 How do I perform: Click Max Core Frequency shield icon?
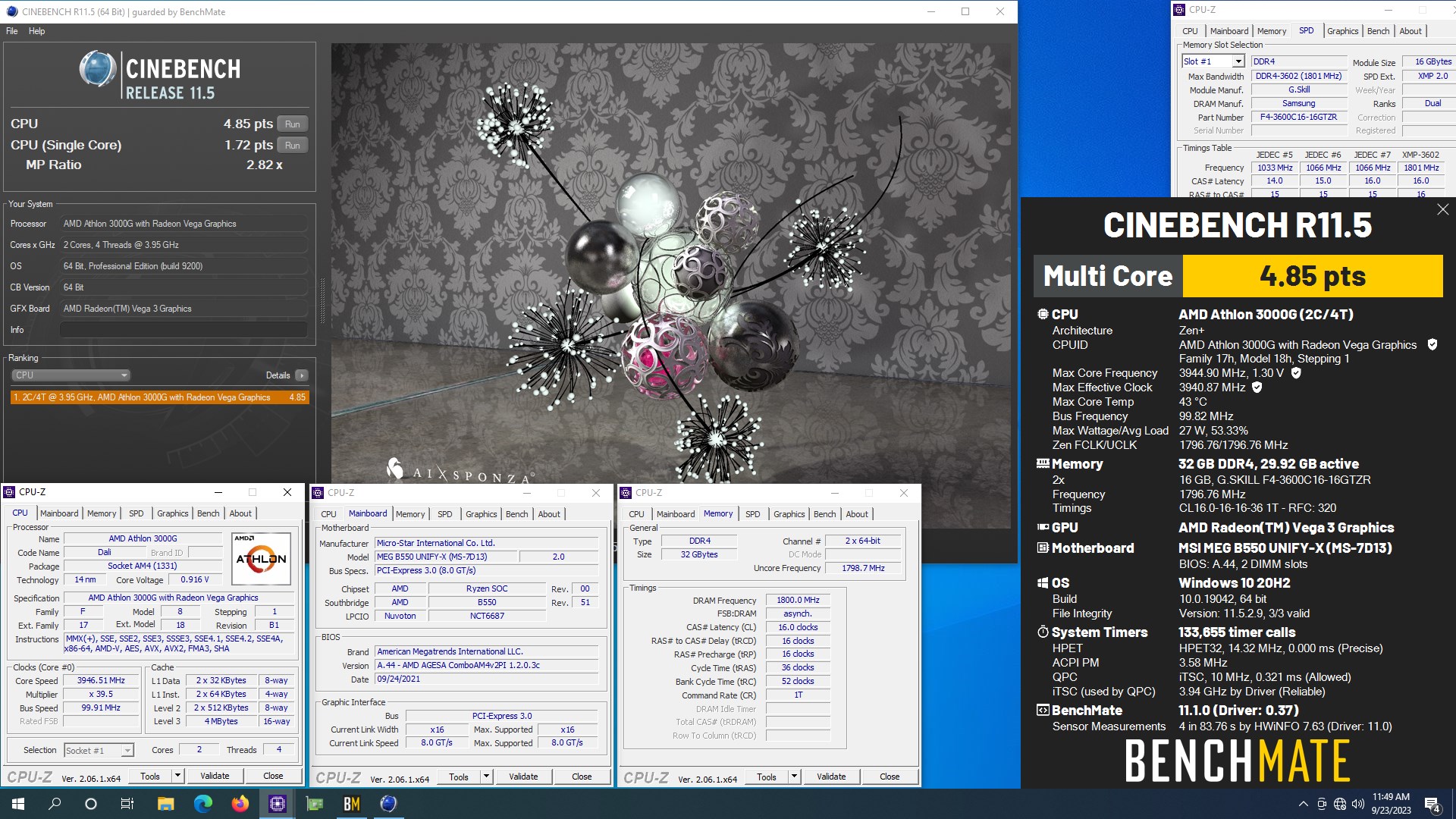click(1296, 373)
